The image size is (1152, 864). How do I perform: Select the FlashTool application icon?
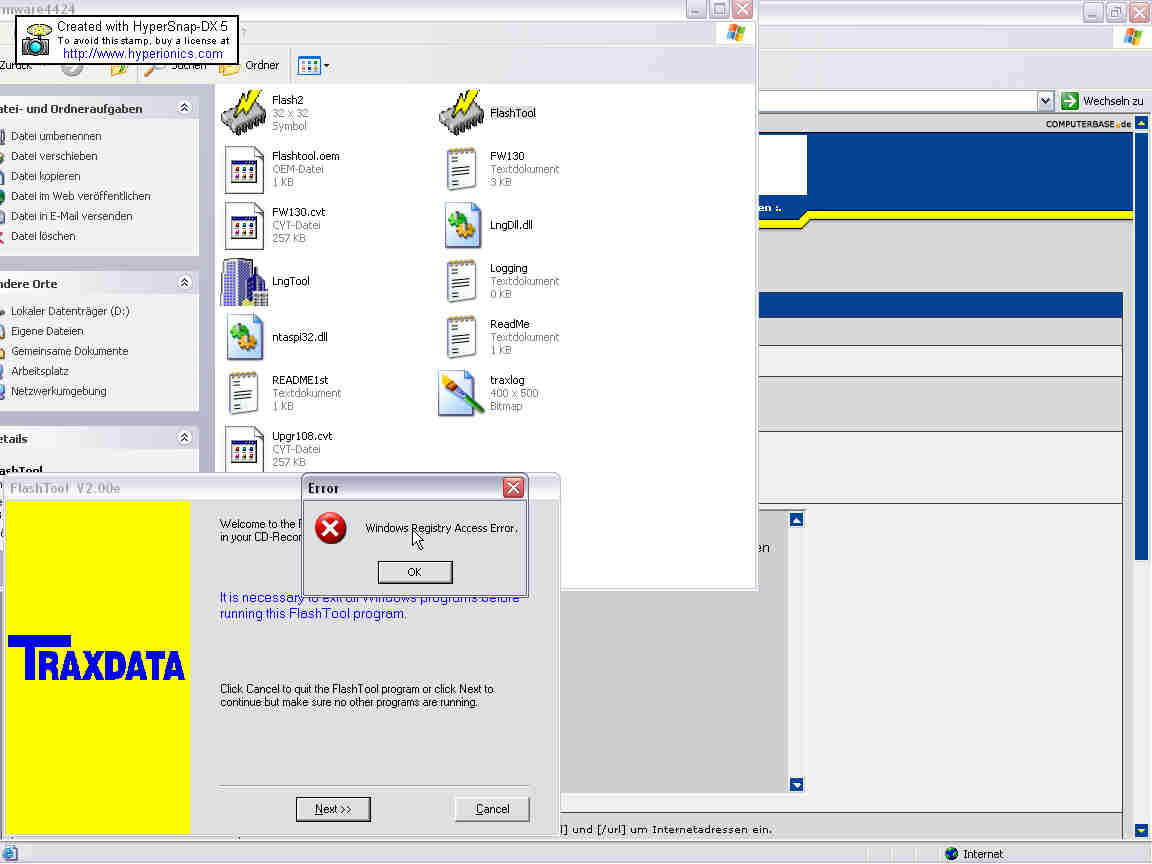[461, 112]
